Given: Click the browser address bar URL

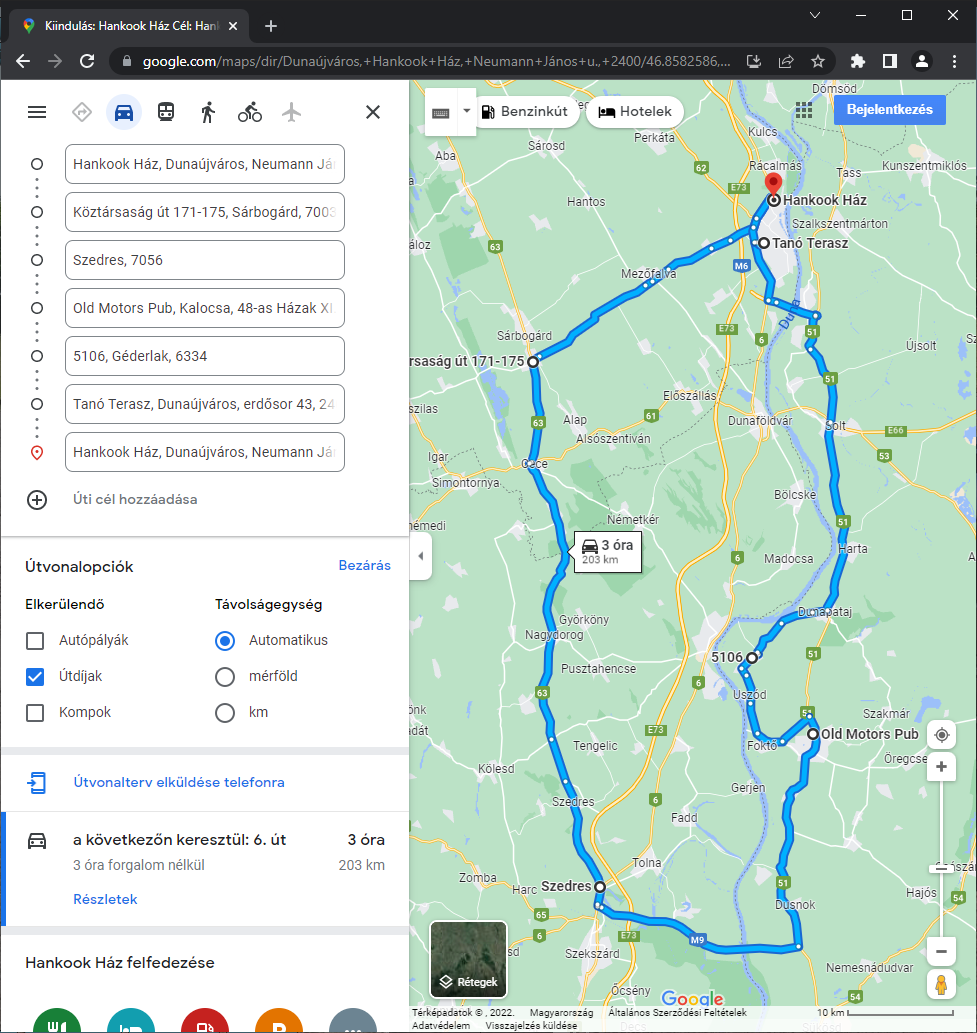Looking at the screenshot, I should (x=436, y=61).
